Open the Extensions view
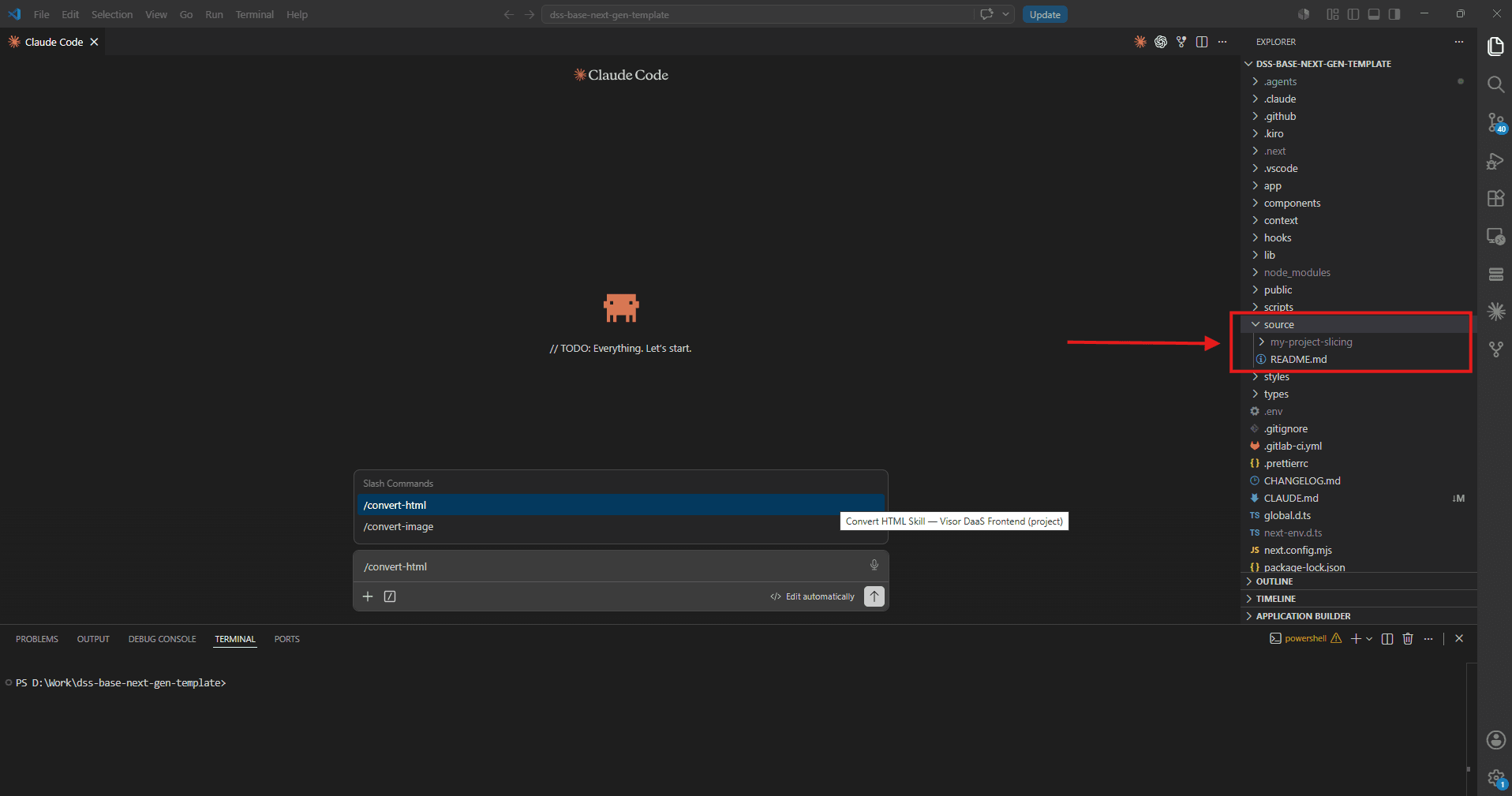The width and height of the screenshot is (1512, 796). pyautogui.click(x=1495, y=198)
